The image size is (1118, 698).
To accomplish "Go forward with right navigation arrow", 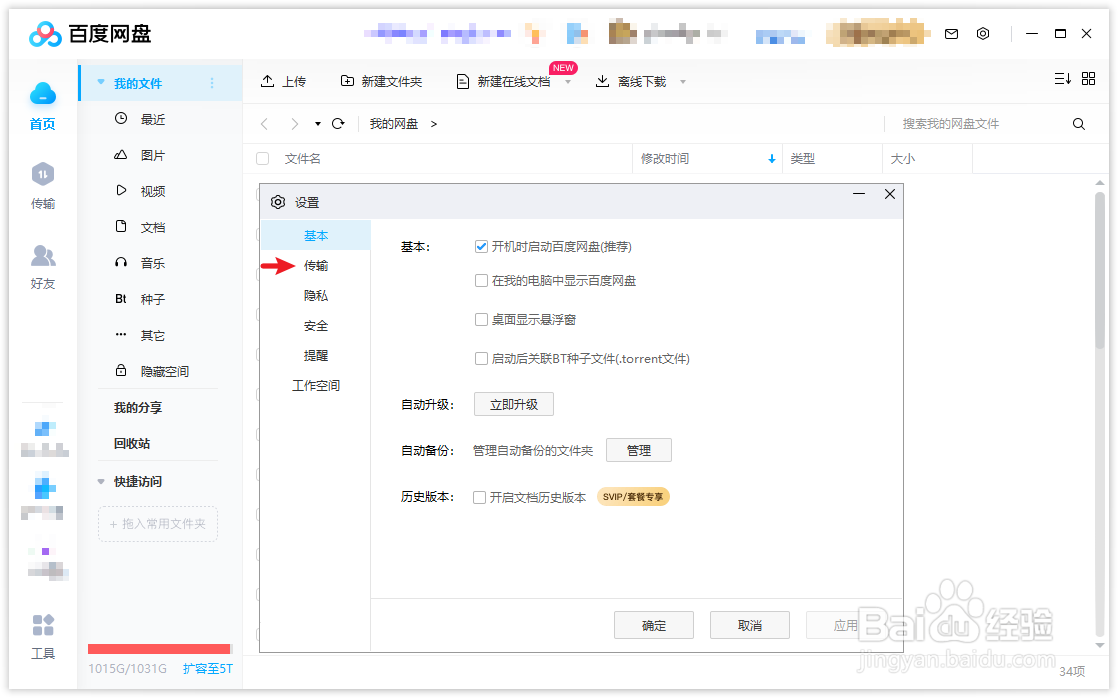I will pos(294,124).
